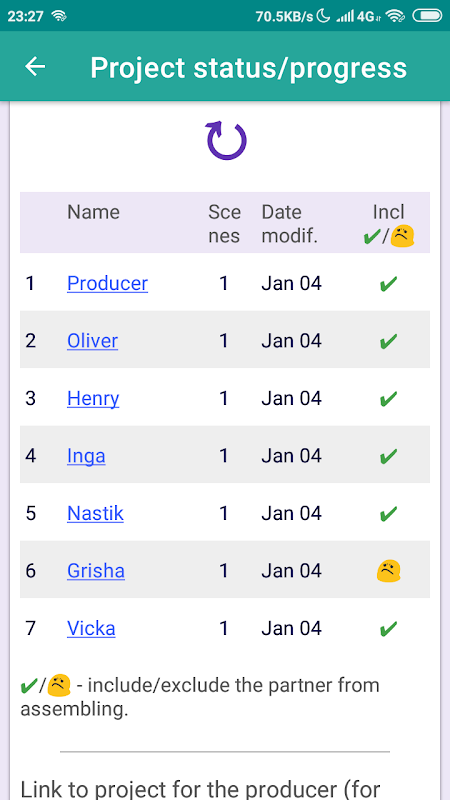Viewport: 450px width, 800px height.
Task: Toggle include checkmark for Henry
Action: (389, 398)
